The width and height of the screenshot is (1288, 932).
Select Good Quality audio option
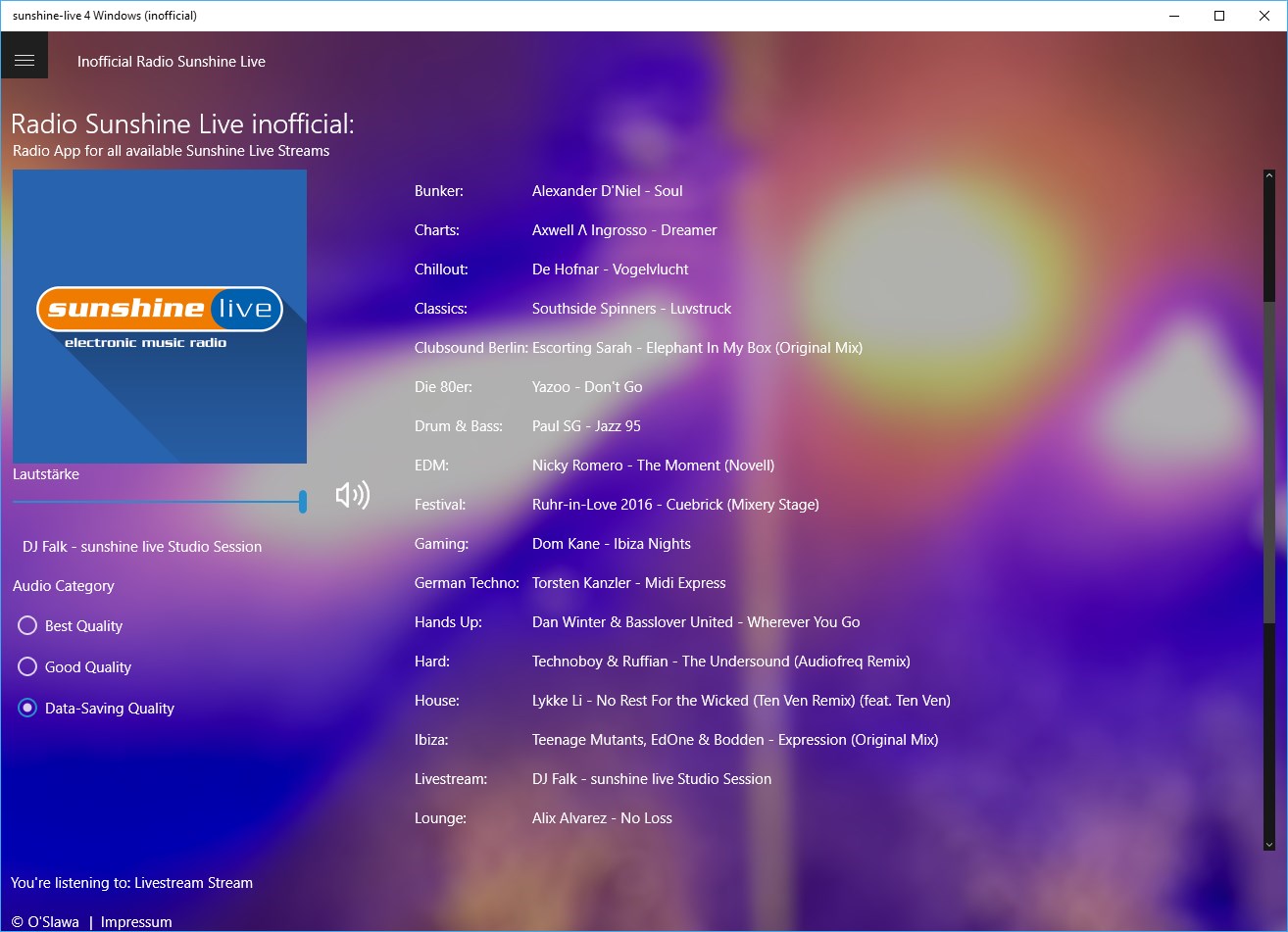(74, 667)
